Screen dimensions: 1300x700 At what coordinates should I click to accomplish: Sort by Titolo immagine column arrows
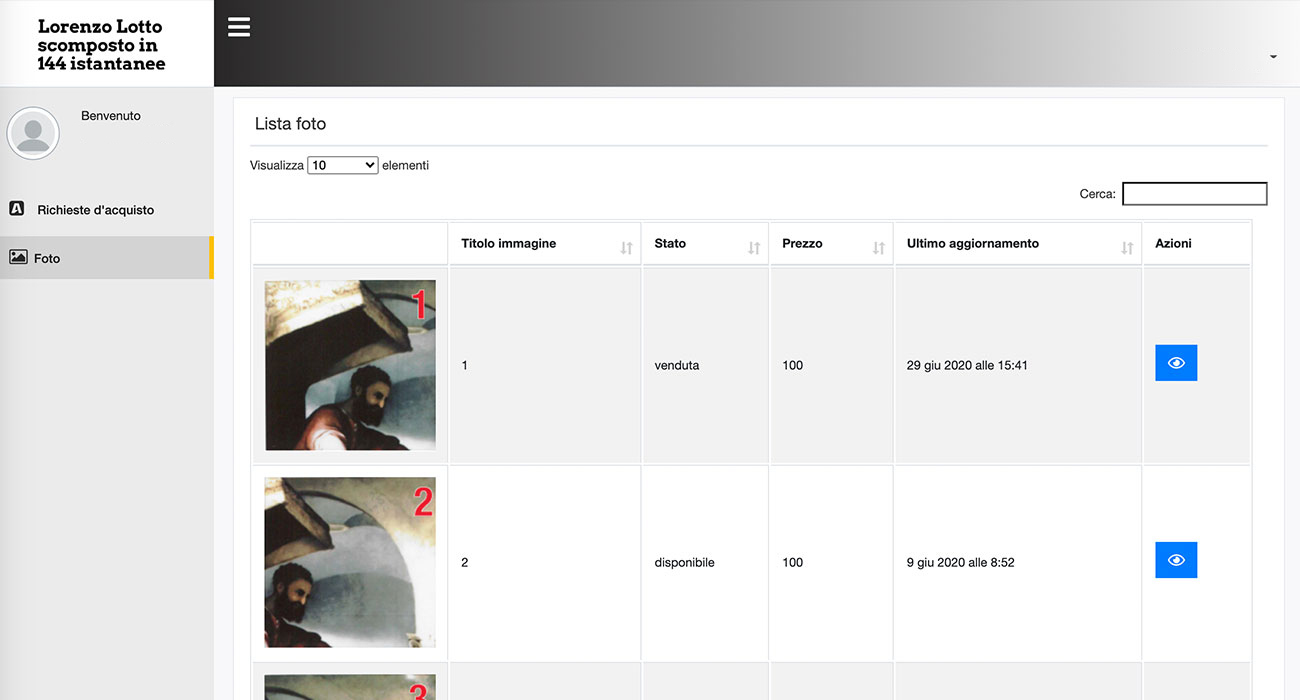click(626, 248)
